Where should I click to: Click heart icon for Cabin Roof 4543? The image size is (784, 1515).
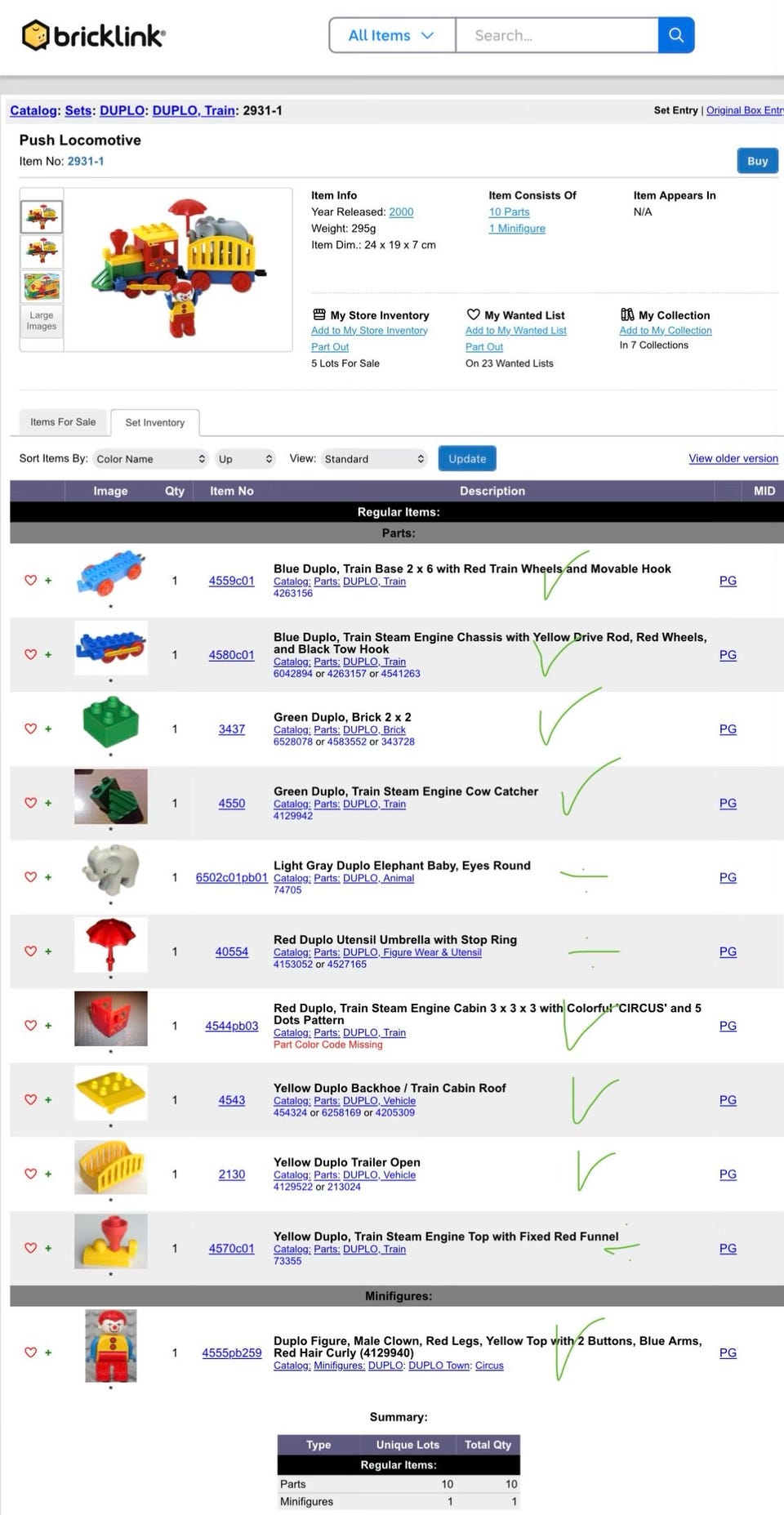tap(30, 1099)
